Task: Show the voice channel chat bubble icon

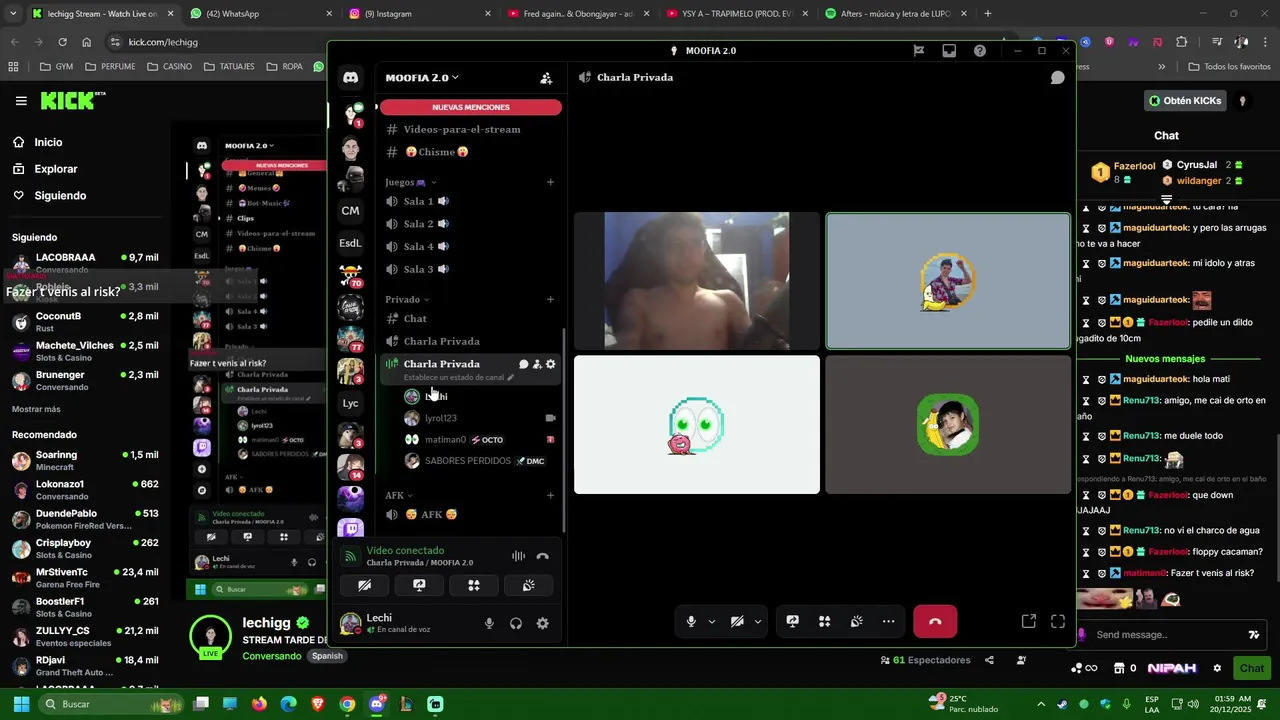Action: point(1057,78)
